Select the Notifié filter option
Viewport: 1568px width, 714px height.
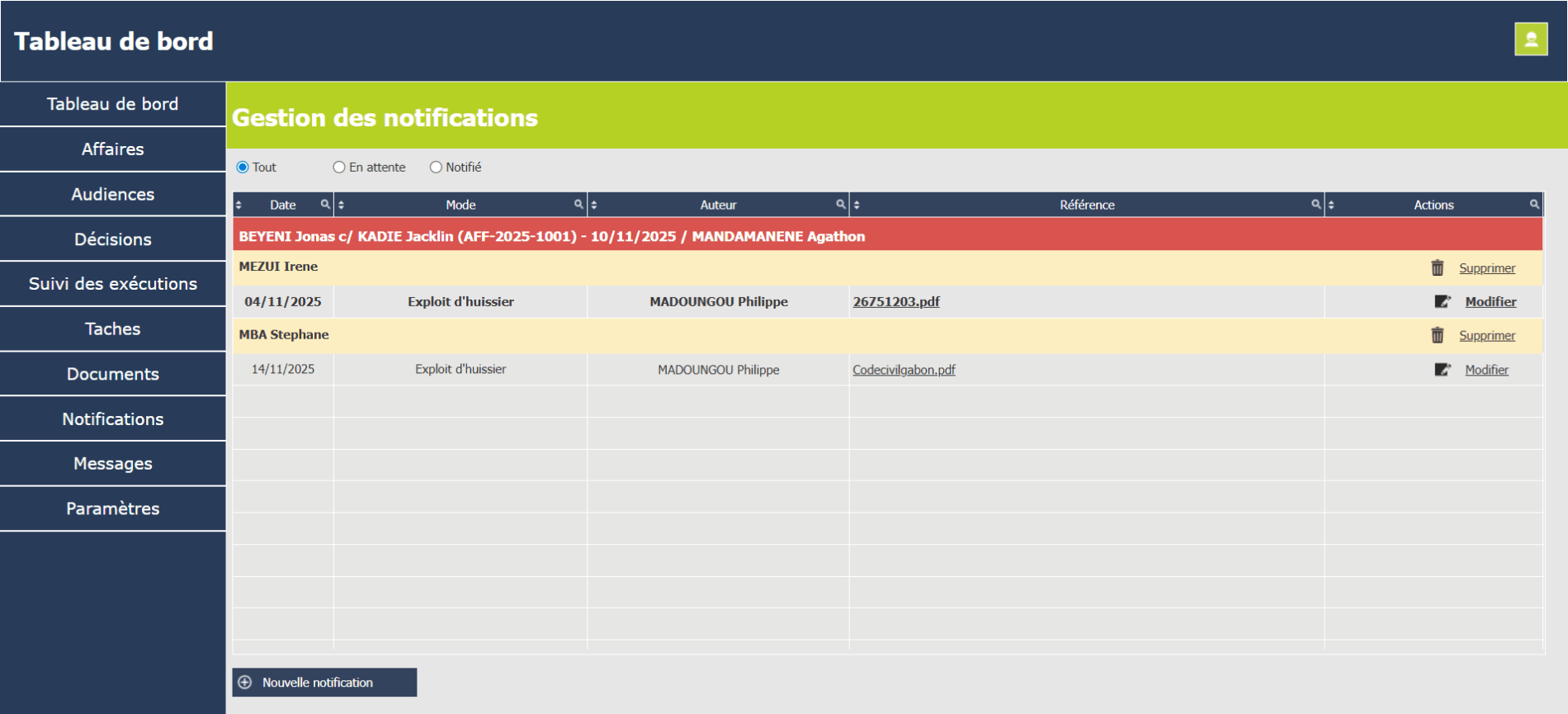436,168
